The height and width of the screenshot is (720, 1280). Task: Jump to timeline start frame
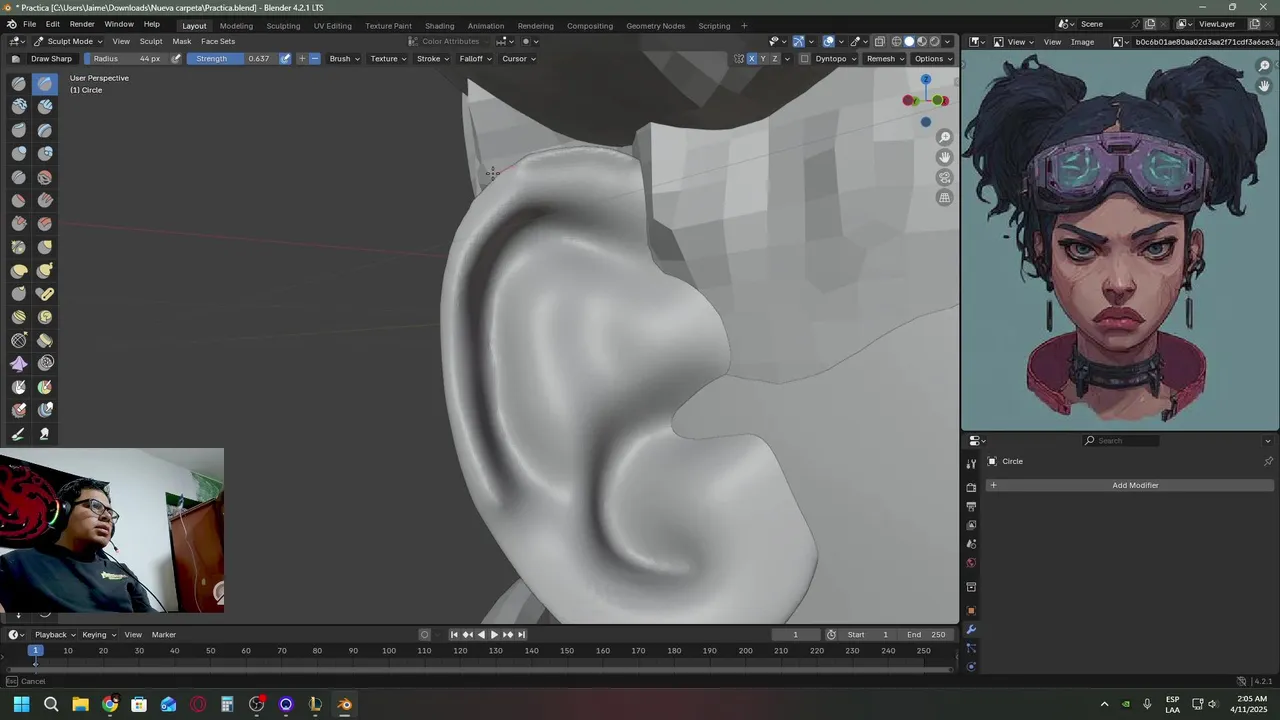point(453,634)
